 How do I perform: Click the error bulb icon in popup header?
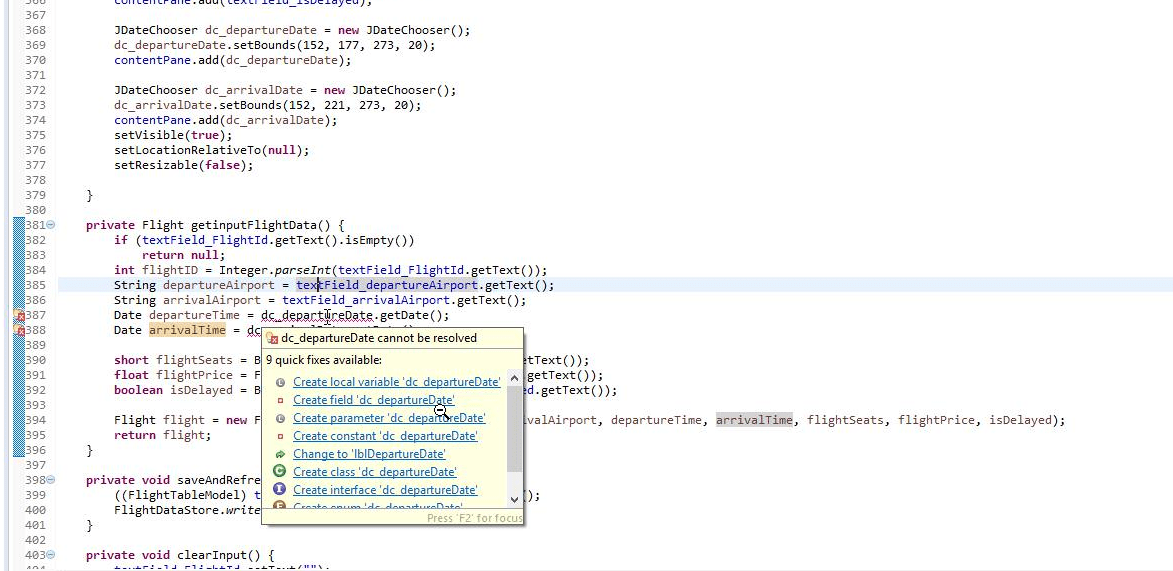(x=272, y=338)
